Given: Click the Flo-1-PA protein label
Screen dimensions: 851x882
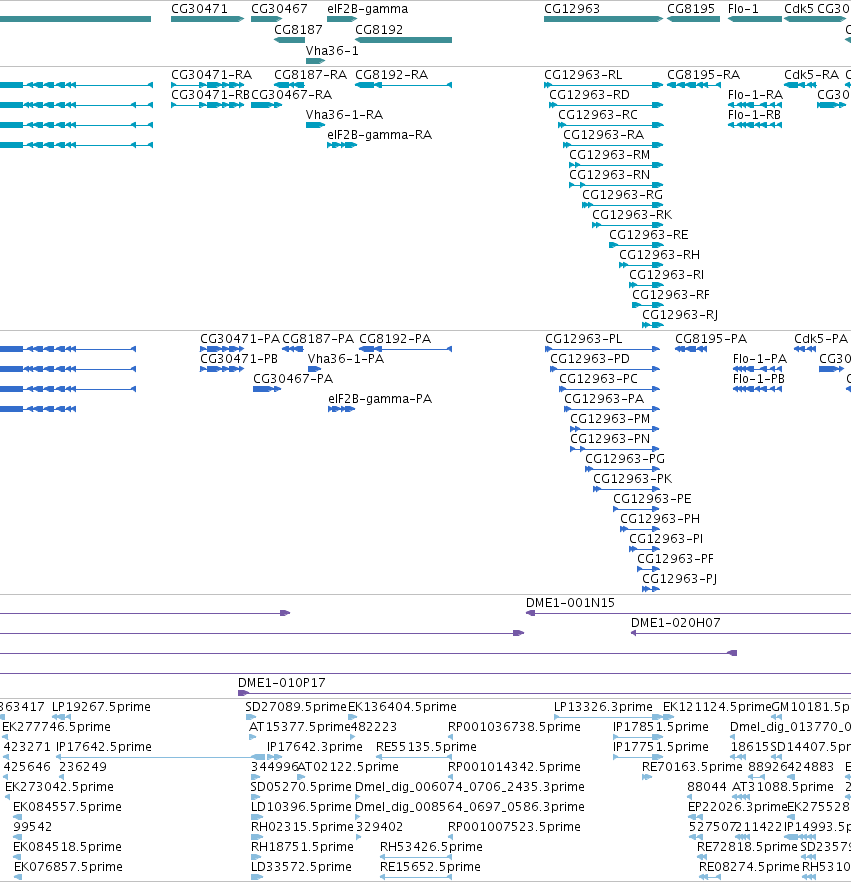Looking at the screenshot, I should pyautogui.click(x=760, y=359).
